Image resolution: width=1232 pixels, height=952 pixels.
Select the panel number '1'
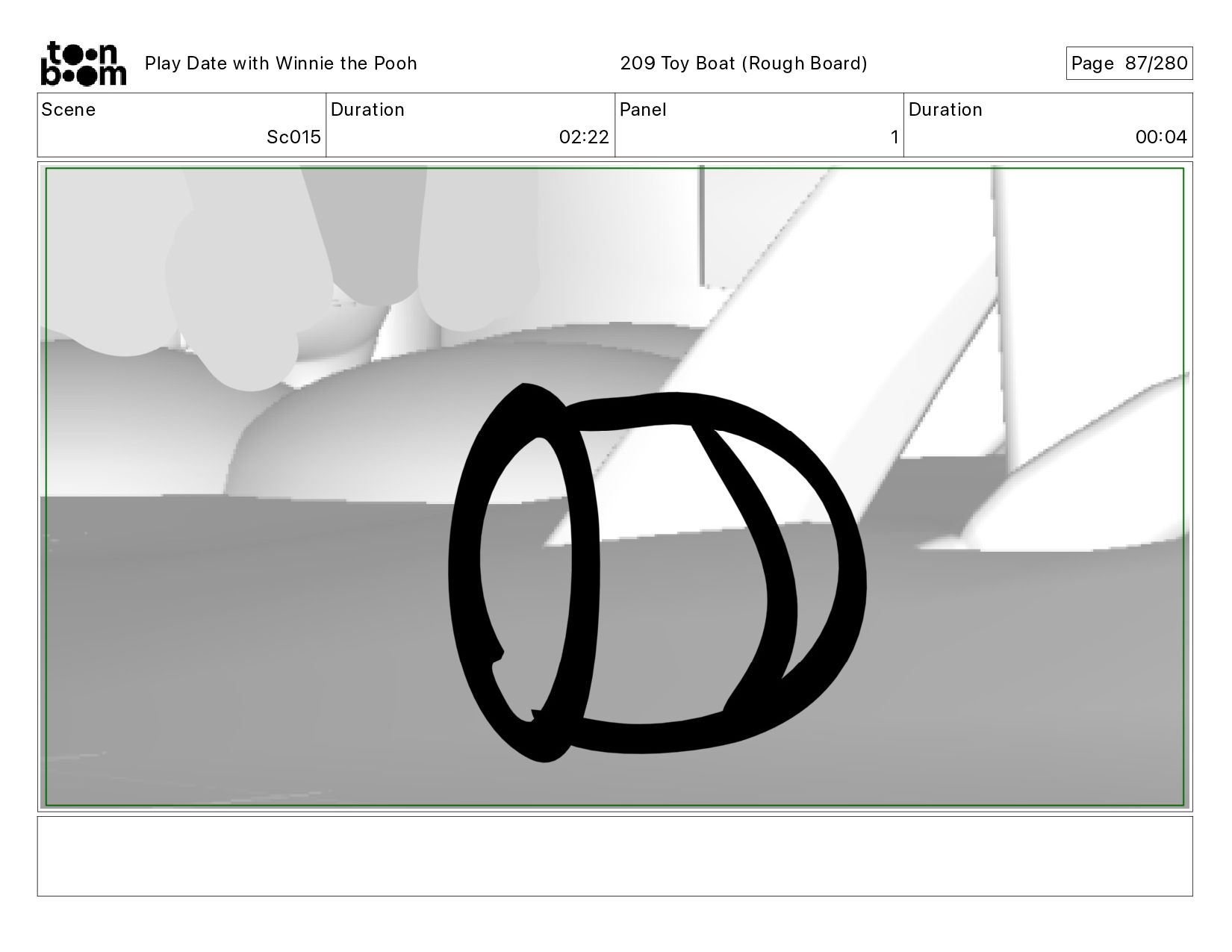tap(894, 137)
